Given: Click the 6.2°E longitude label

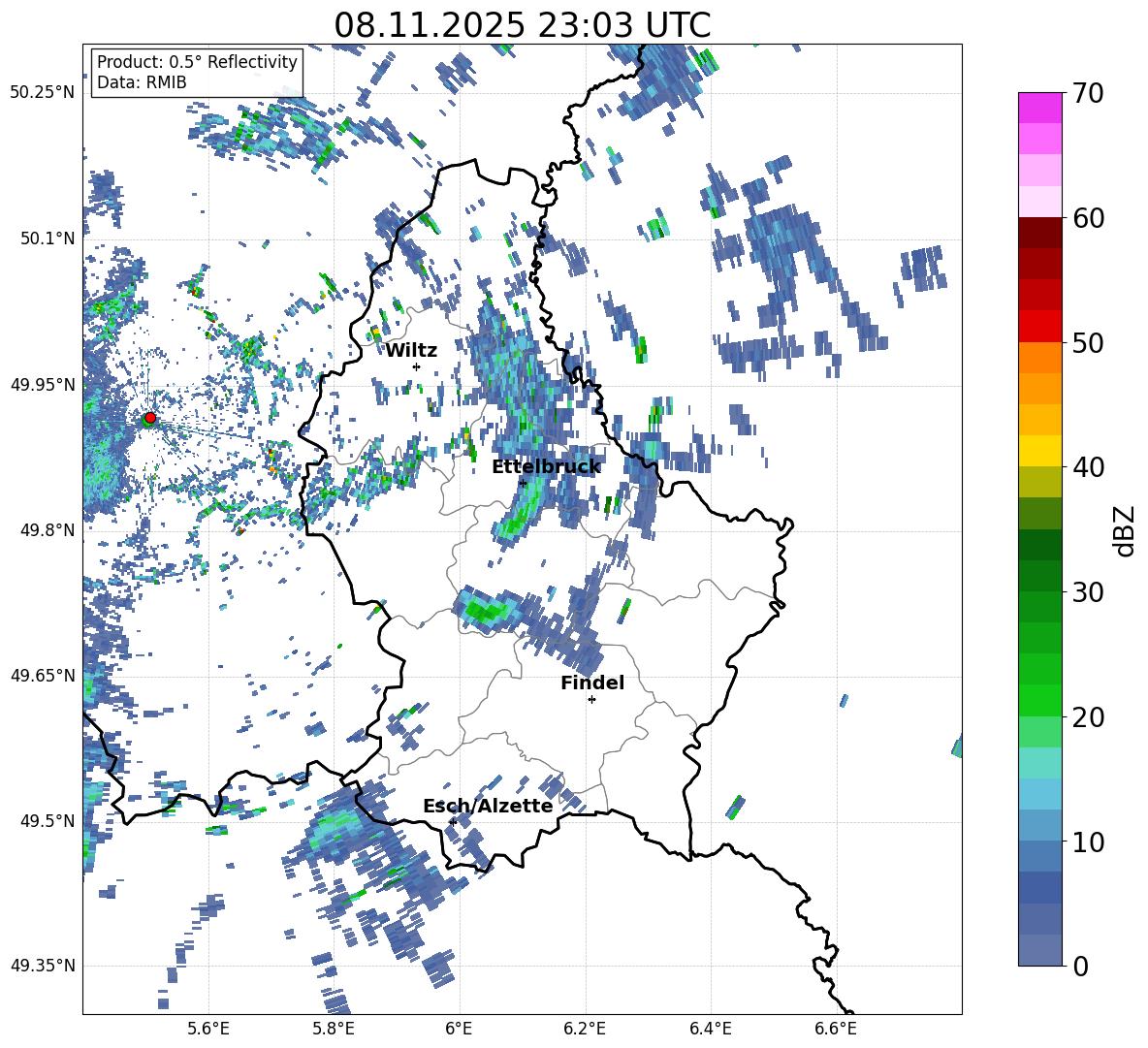Looking at the screenshot, I should point(585,1029).
